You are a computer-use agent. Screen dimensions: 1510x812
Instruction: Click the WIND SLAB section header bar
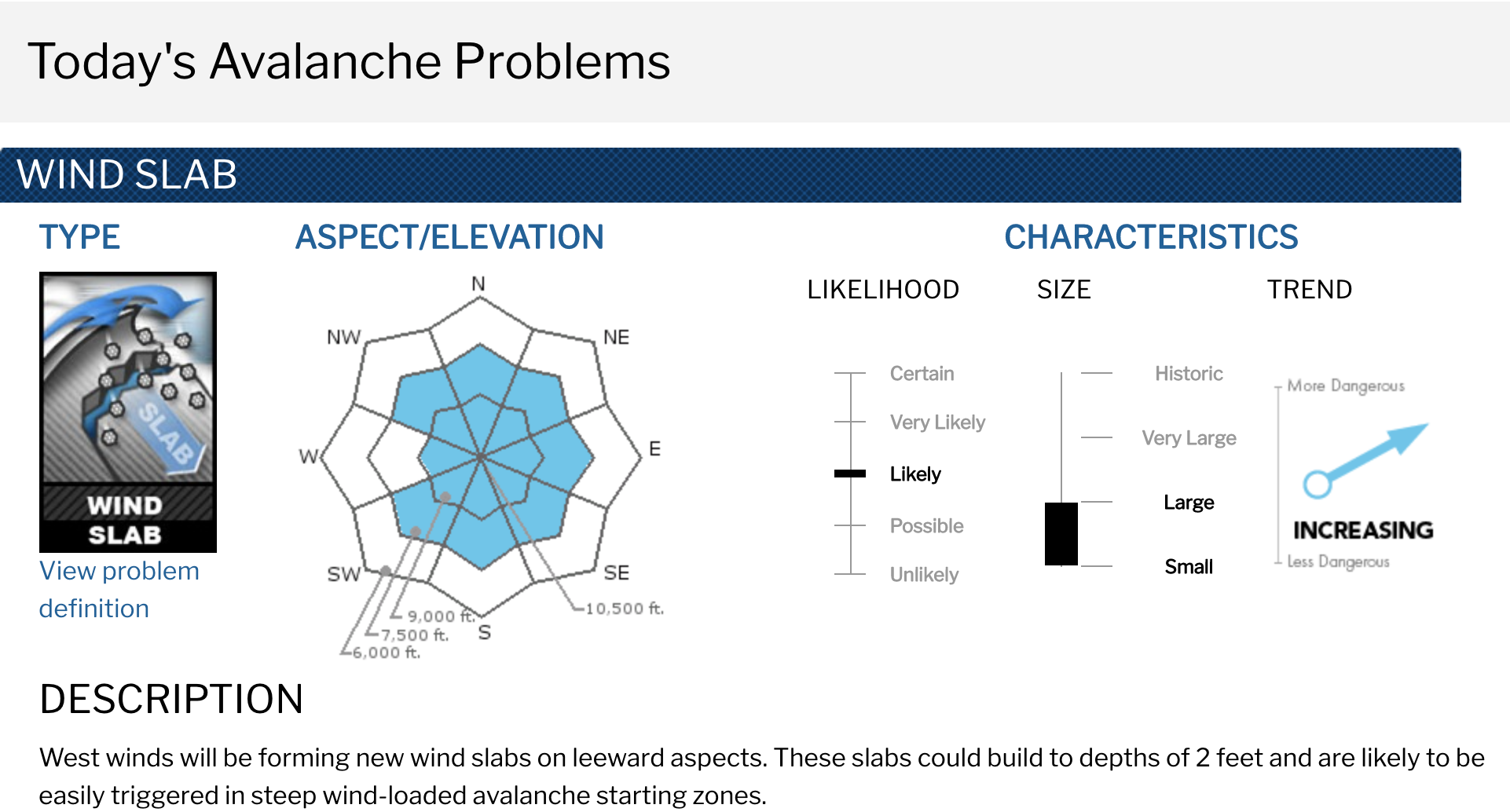click(731, 174)
